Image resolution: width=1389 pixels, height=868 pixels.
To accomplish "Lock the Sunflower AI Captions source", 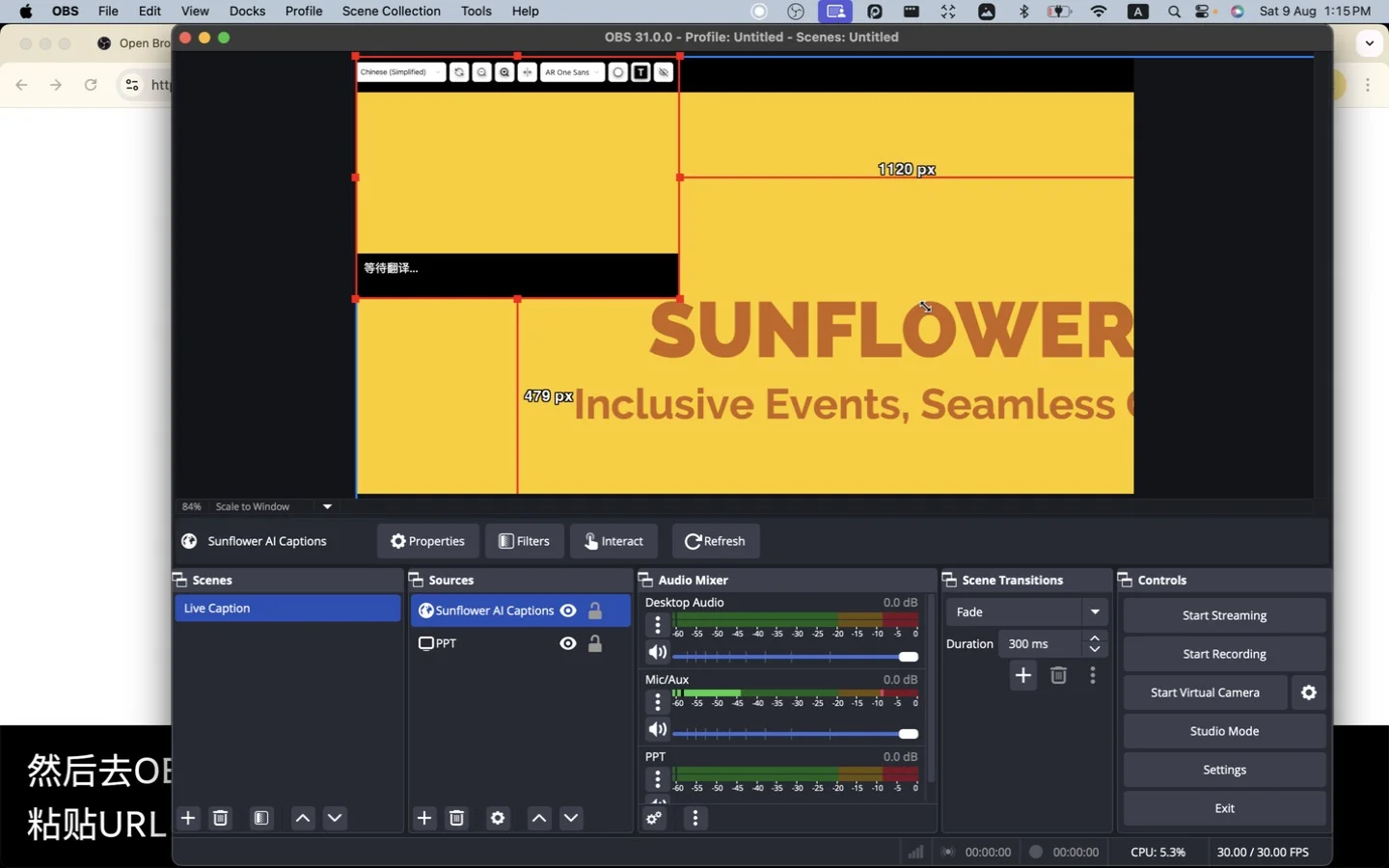I will [x=595, y=610].
